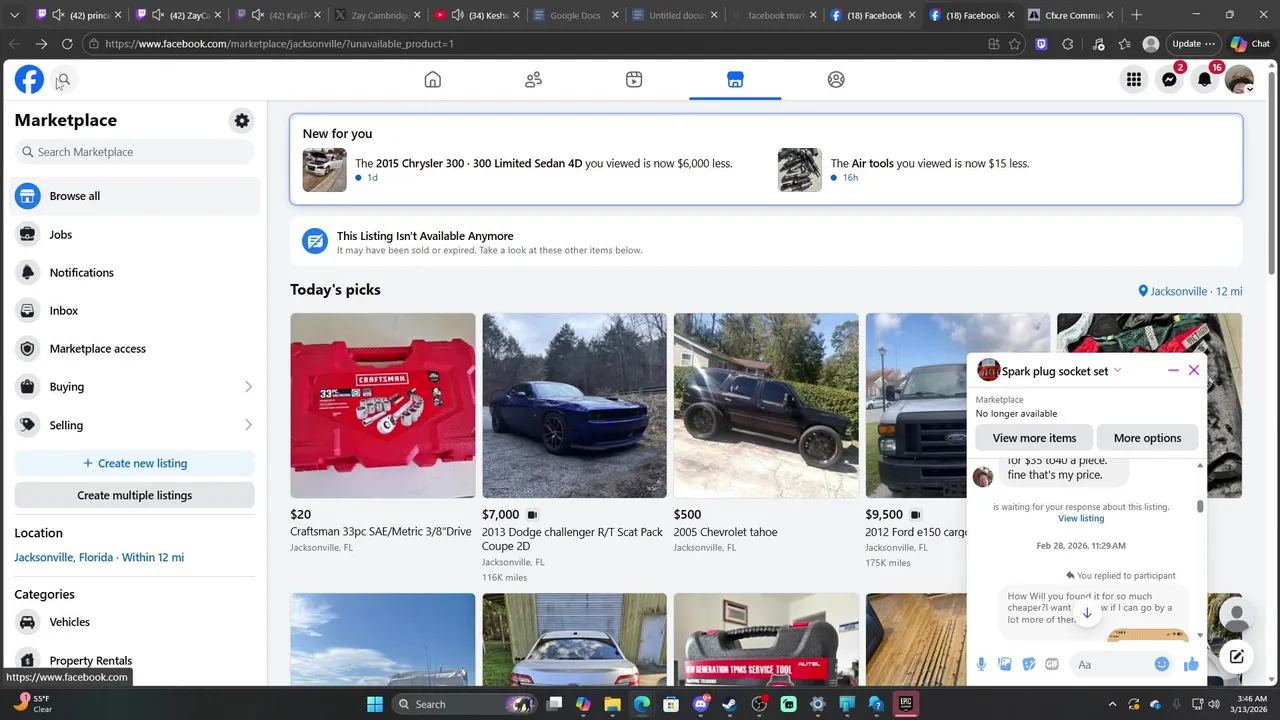Open the Reels video icon in top navigation

pos(634,80)
